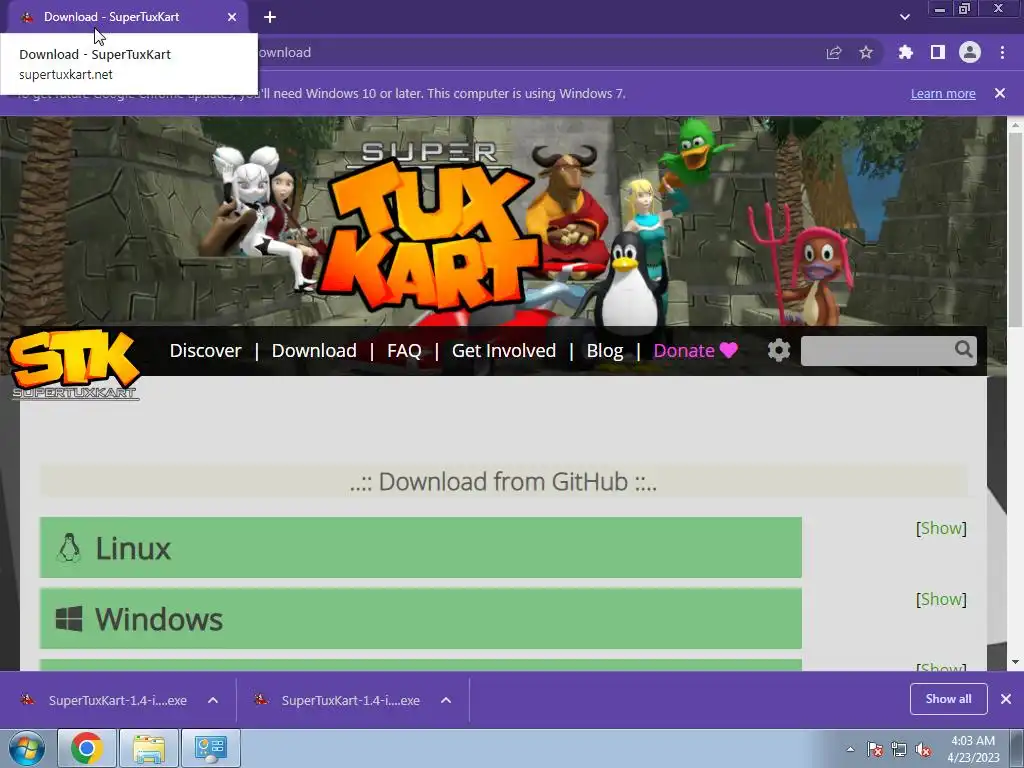Open options arrow for first download
Viewport: 1024px width, 768px height.
pyautogui.click(x=213, y=700)
